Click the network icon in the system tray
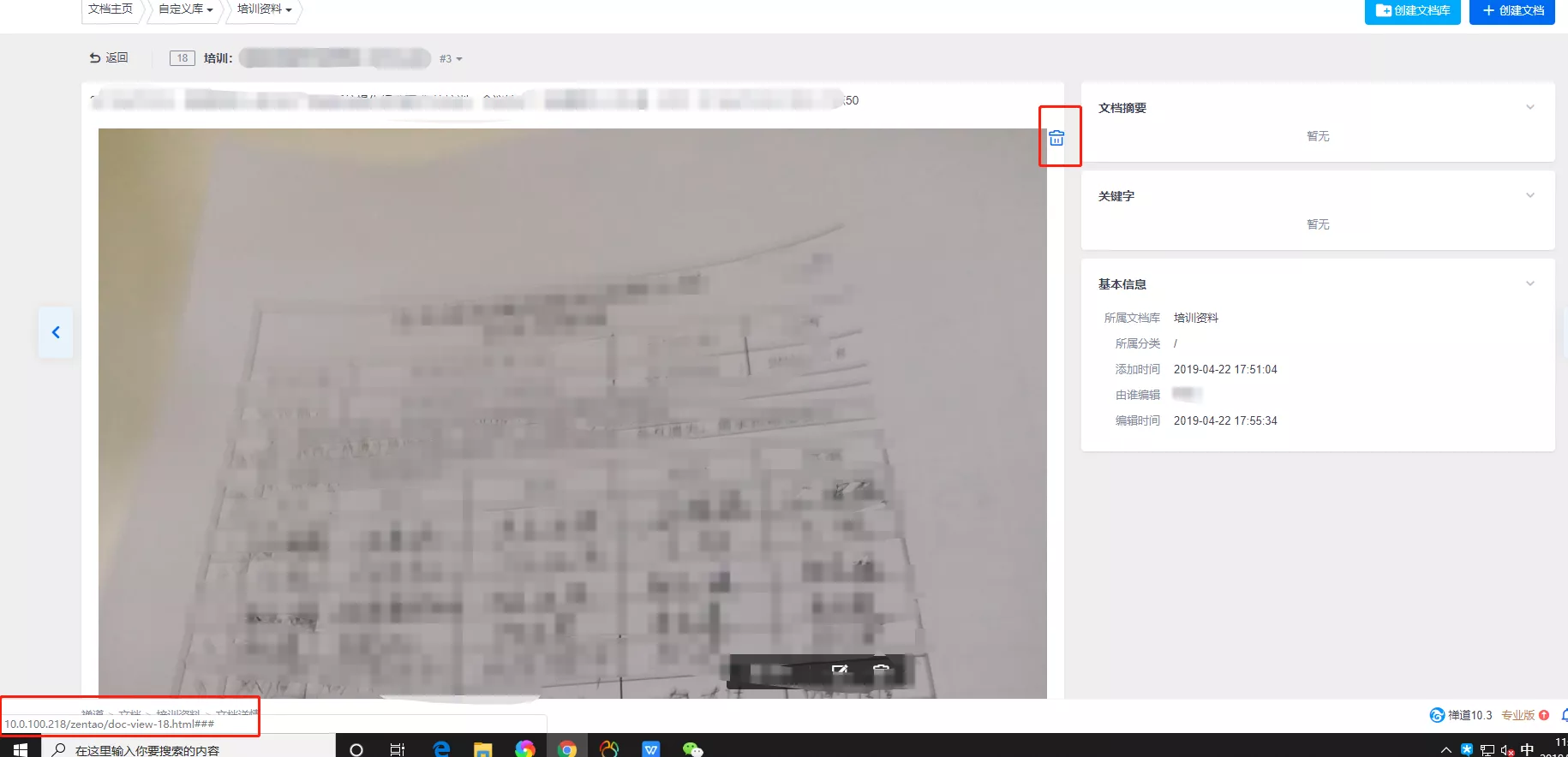 pos(1487,750)
